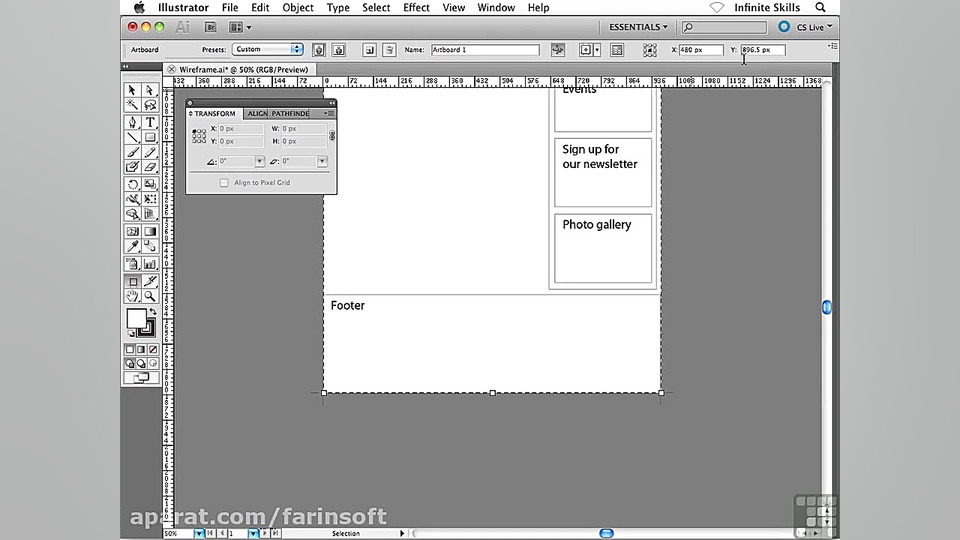Click the Delete Artboard button

click(389, 50)
